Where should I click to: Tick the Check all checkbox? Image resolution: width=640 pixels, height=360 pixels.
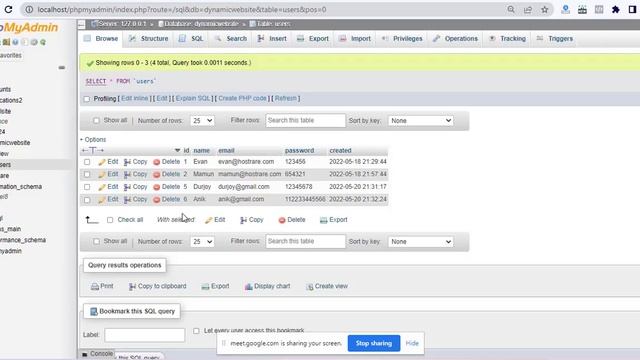pos(110,220)
